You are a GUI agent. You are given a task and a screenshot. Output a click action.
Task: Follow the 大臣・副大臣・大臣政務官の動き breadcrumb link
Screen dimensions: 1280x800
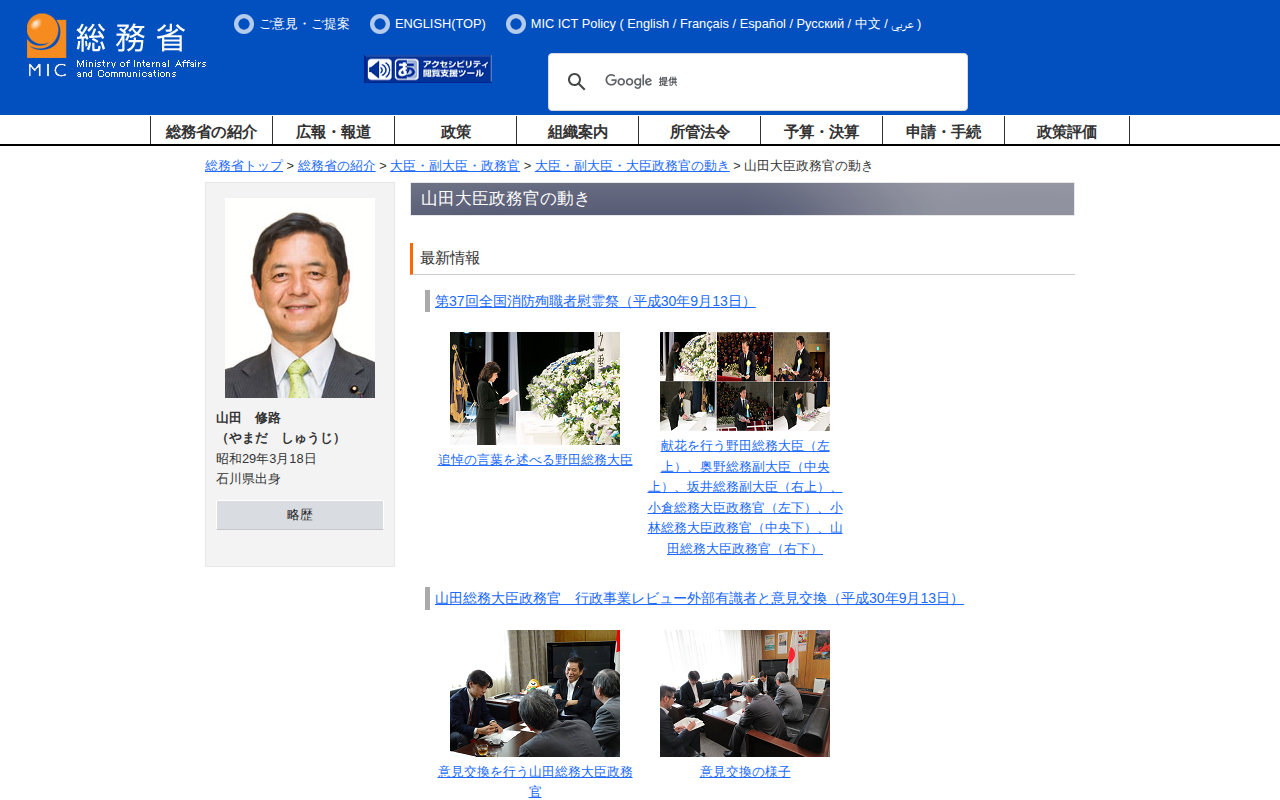pos(632,166)
